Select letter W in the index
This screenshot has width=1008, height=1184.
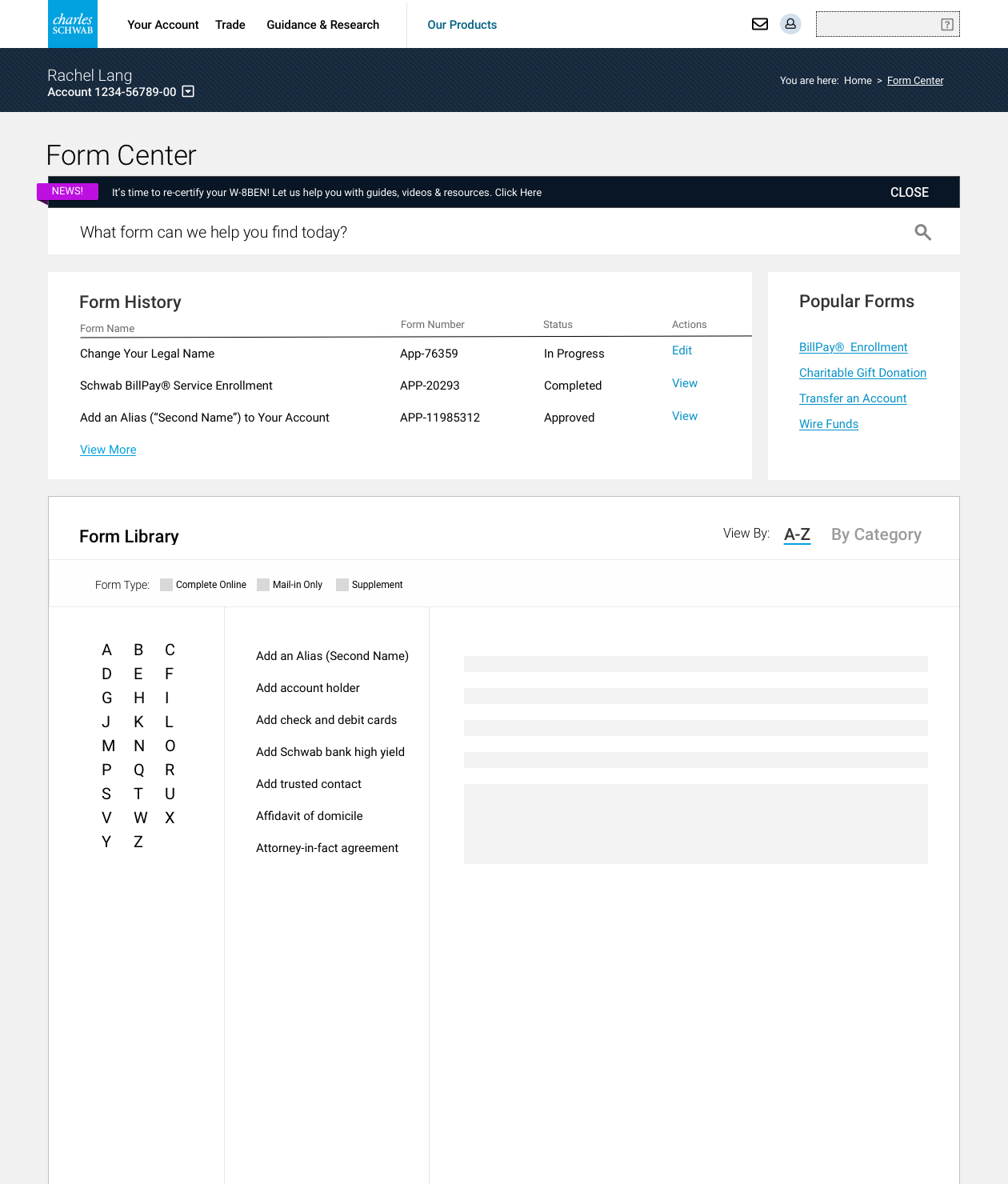[141, 818]
